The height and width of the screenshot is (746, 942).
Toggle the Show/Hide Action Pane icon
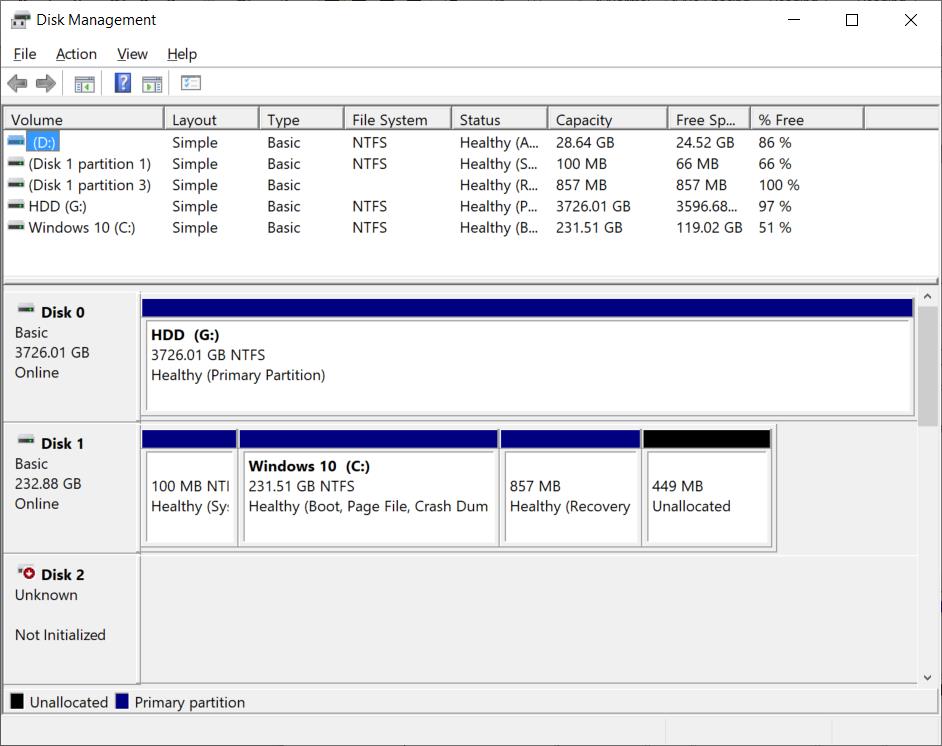pos(152,83)
